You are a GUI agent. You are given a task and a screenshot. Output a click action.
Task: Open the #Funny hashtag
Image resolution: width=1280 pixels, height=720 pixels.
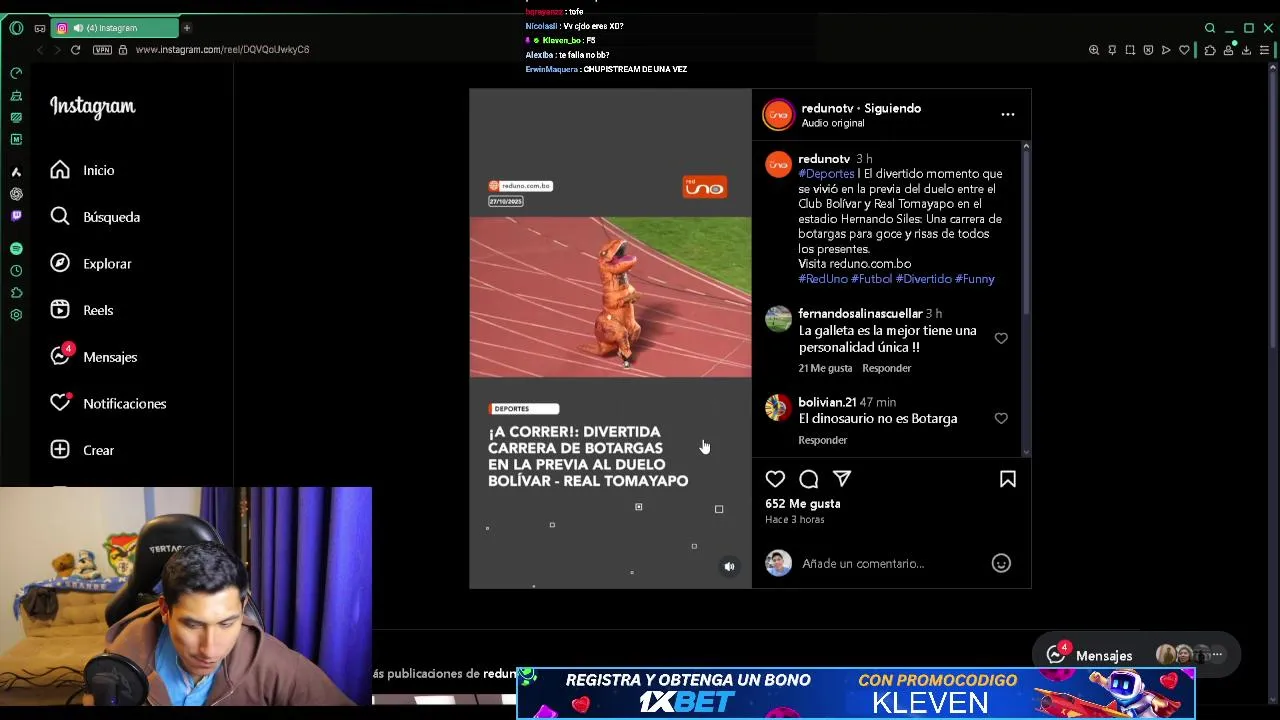(x=975, y=279)
